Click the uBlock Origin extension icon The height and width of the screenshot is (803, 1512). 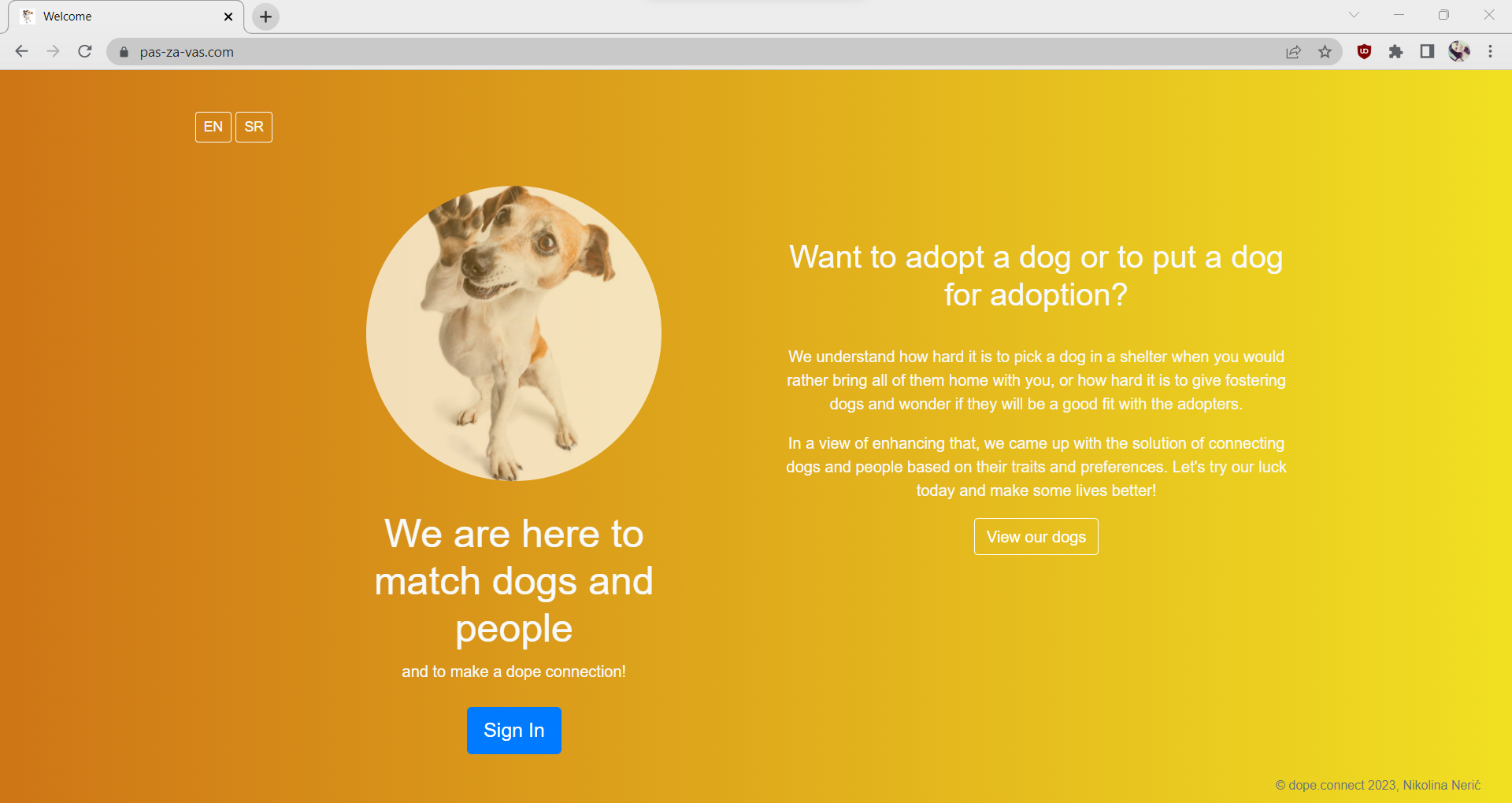pos(1363,51)
